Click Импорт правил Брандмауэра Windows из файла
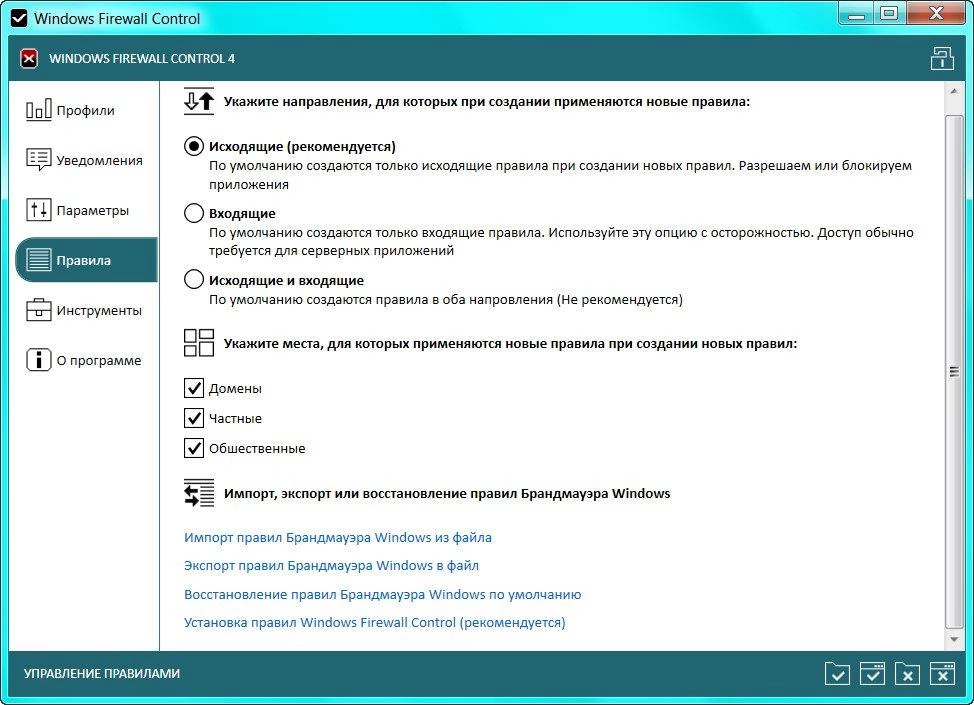This screenshot has width=974, height=705. (337, 537)
